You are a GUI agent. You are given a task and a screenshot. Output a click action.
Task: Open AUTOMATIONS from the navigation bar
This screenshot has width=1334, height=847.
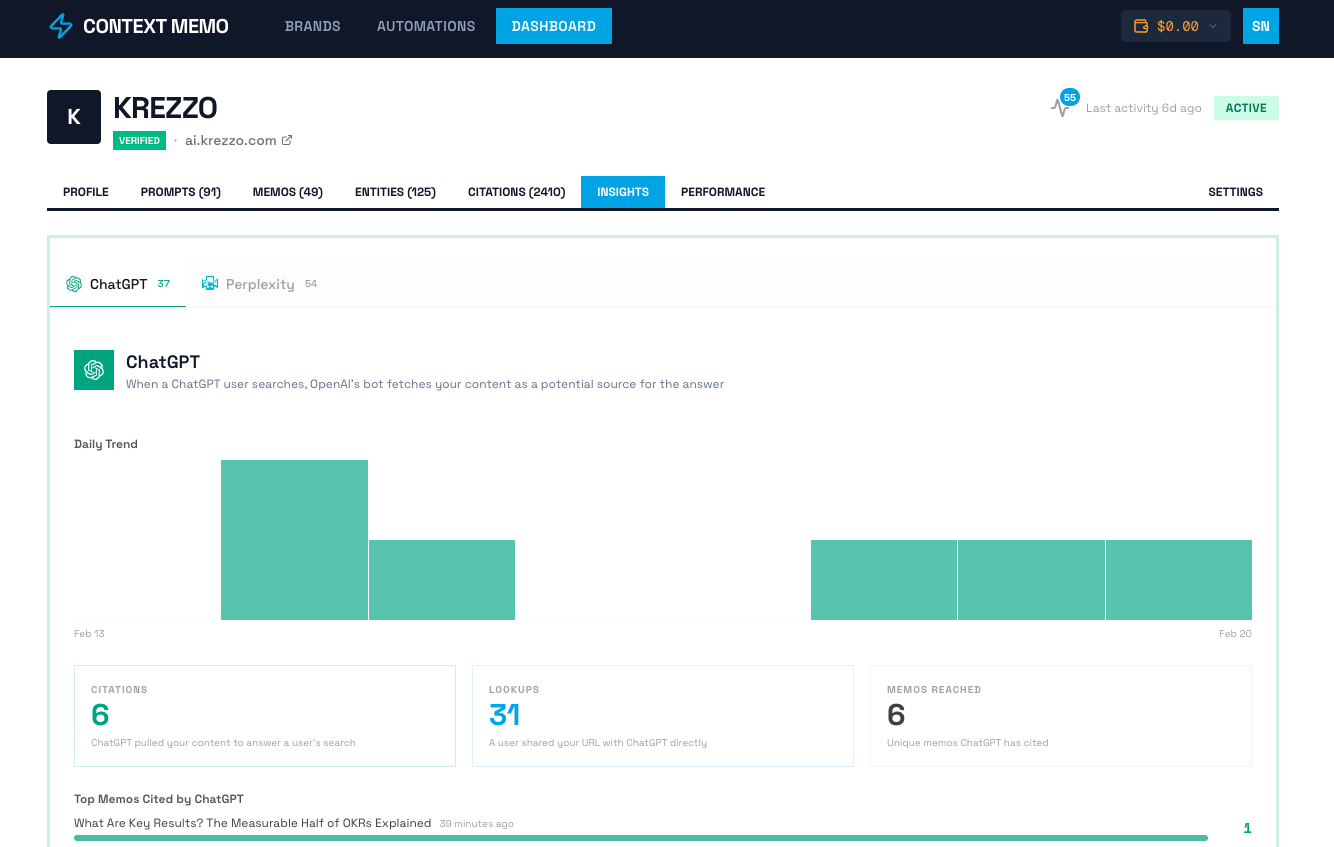tap(426, 26)
